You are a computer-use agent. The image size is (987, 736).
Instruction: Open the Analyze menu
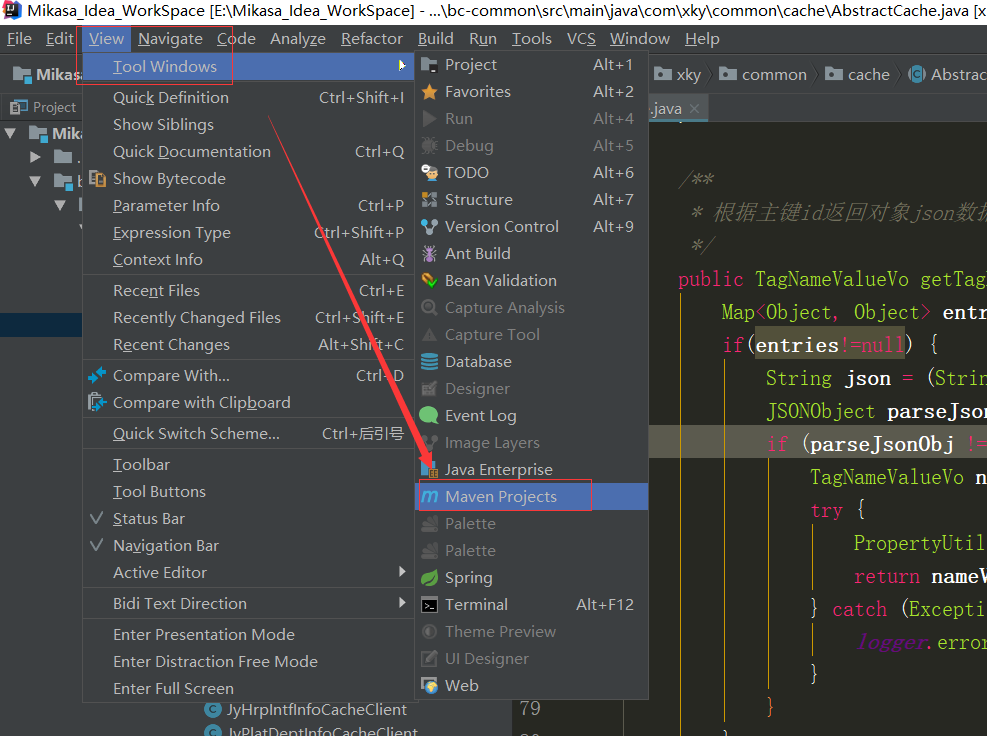[298, 39]
